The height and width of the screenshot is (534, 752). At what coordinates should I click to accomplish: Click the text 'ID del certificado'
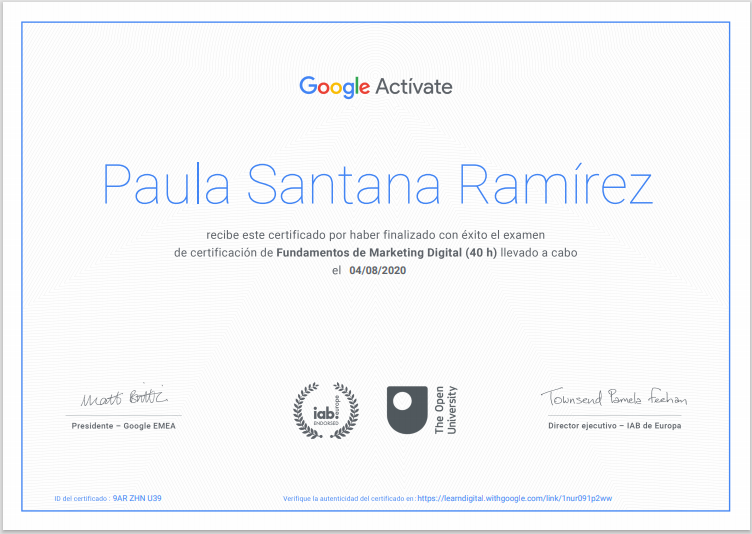point(81,499)
